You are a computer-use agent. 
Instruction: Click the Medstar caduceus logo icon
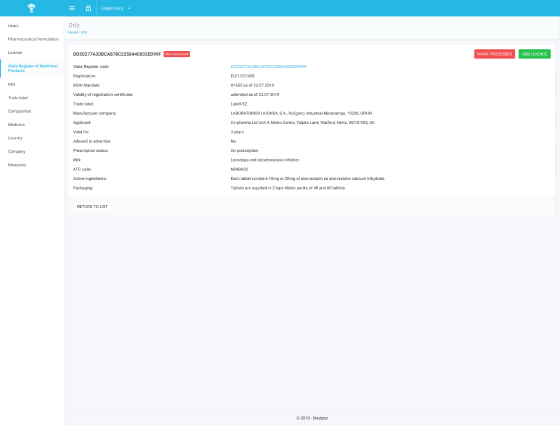point(32,8)
